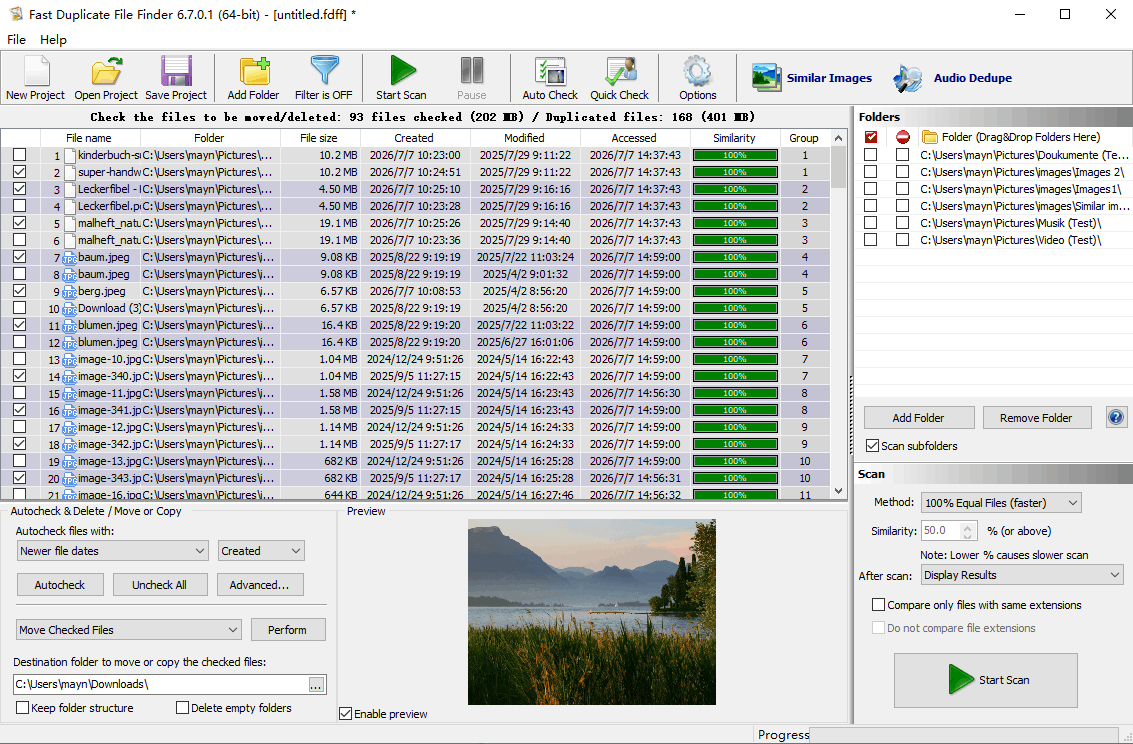The height and width of the screenshot is (744, 1133).
Task: Click the Similarity value spinner arrows
Action: point(968,531)
